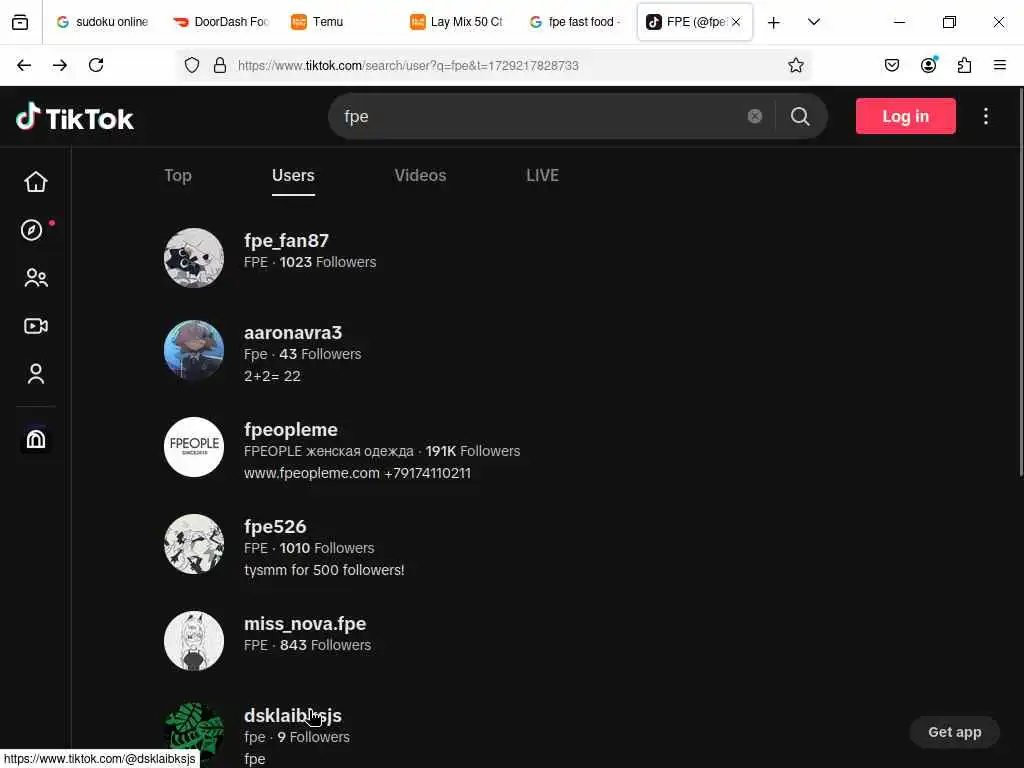1024x768 pixels.
Task: Open the Firefox account menu
Action: (929, 65)
